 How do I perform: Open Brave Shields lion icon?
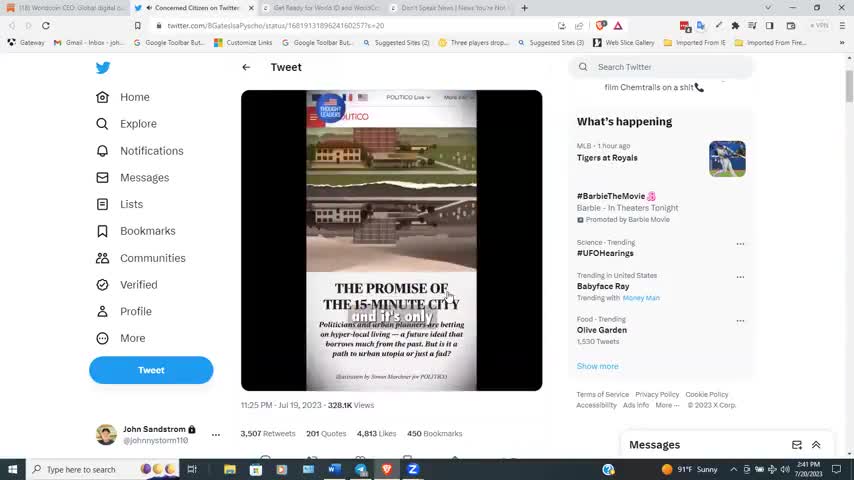click(x=601, y=26)
